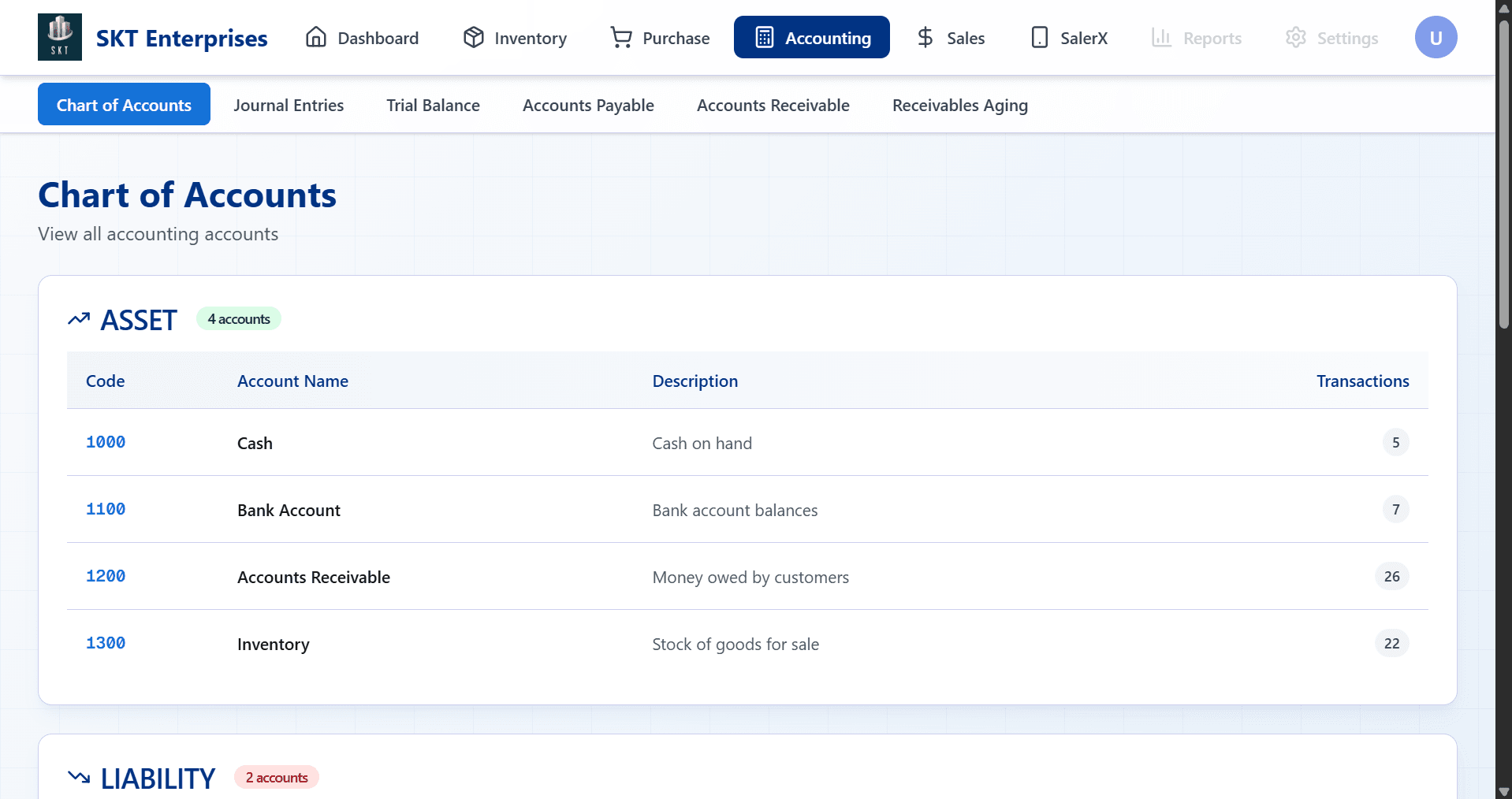Click the Settings gear icon

(x=1296, y=37)
